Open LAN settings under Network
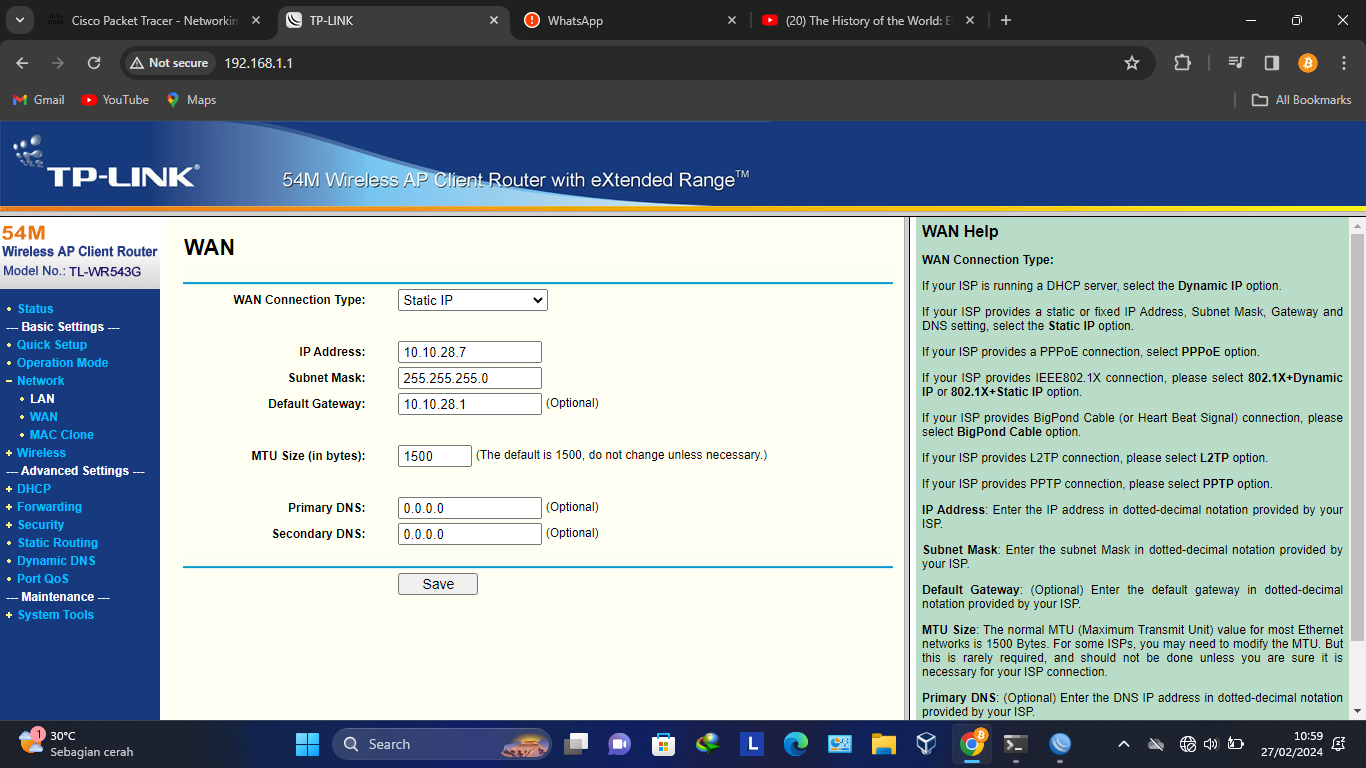The image size is (1366, 768). click(x=42, y=399)
